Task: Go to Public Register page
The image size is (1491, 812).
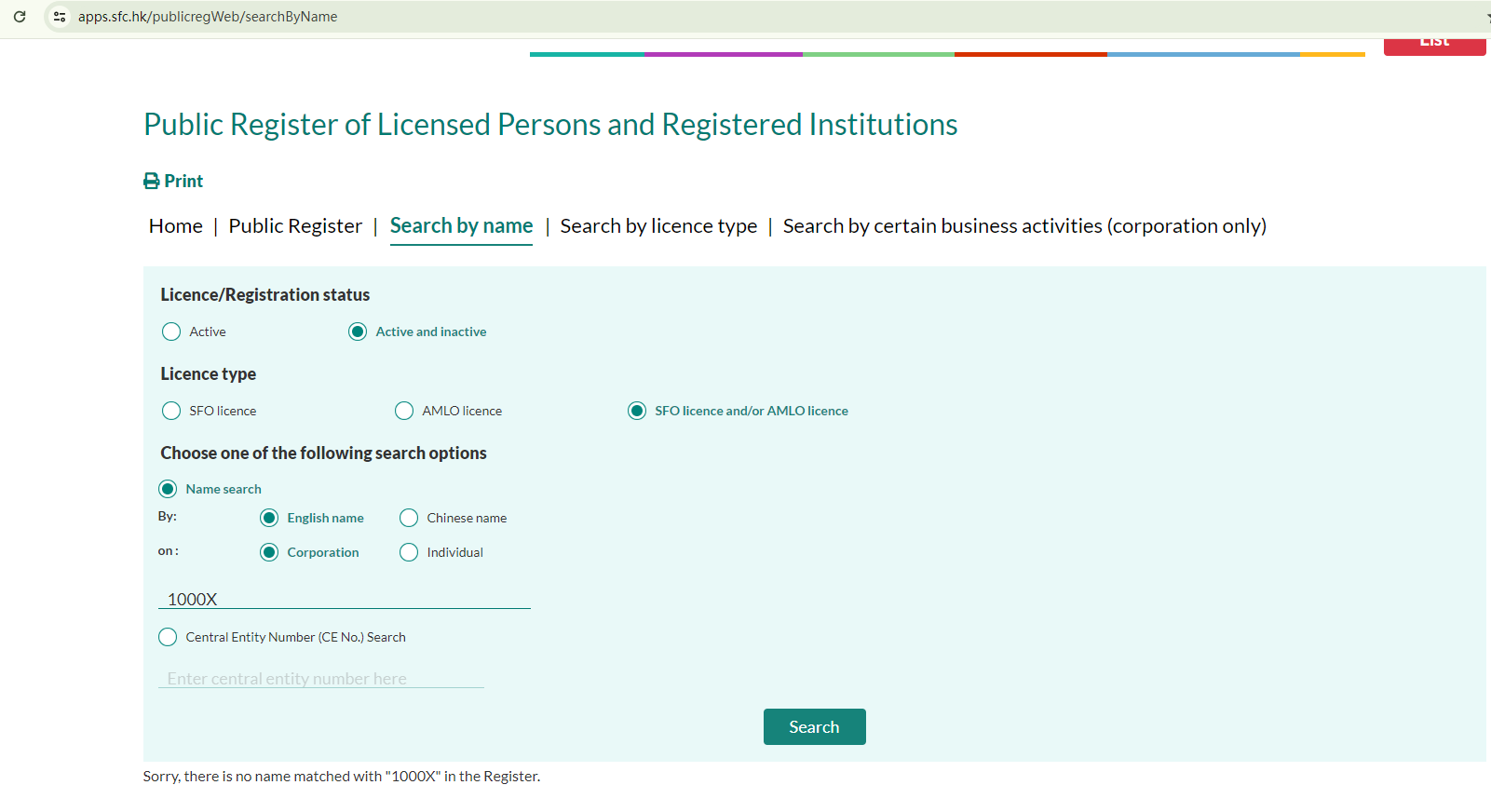Action: [295, 226]
